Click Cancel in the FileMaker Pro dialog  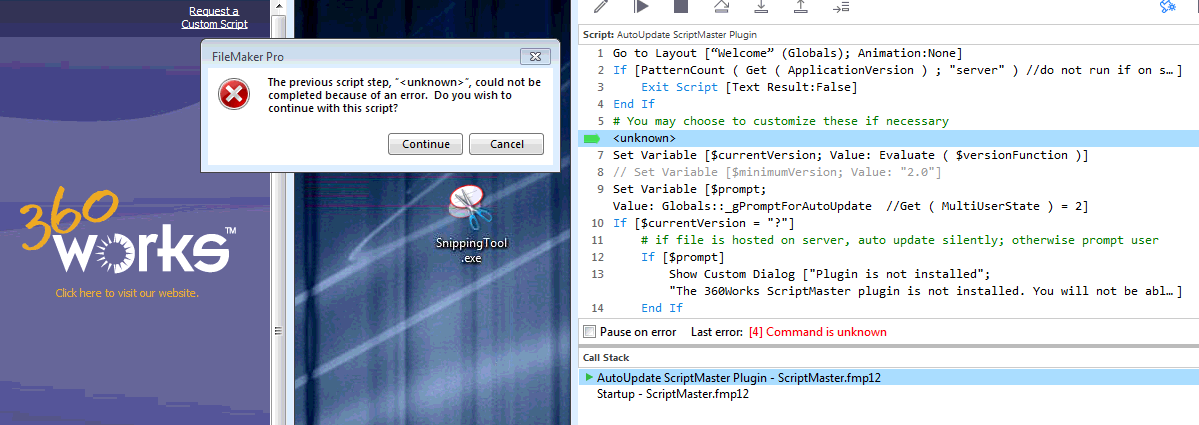[506, 144]
